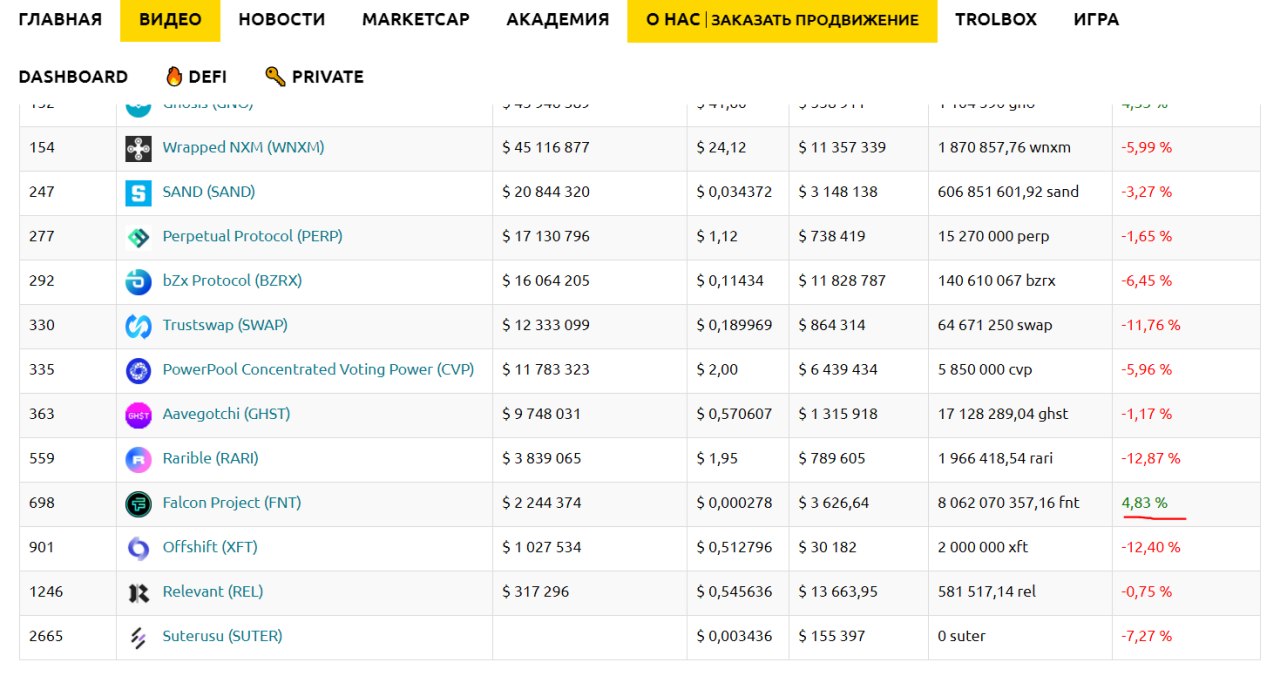
Task: Open the ГЛАВНАЯ menu item
Action: pos(60,19)
